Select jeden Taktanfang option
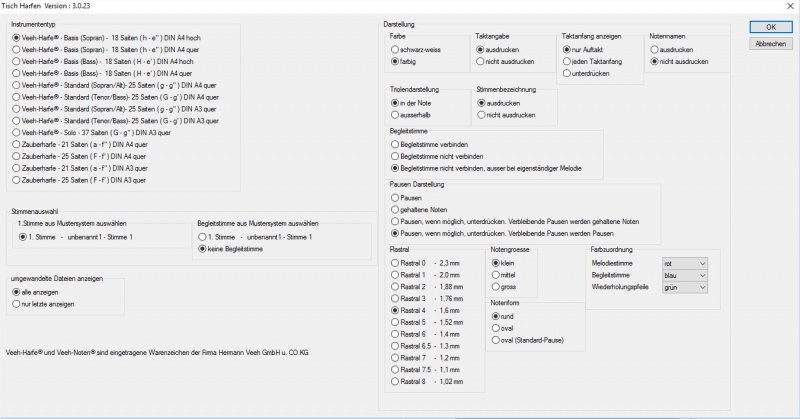The height and width of the screenshot is (419, 800). (x=568, y=61)
